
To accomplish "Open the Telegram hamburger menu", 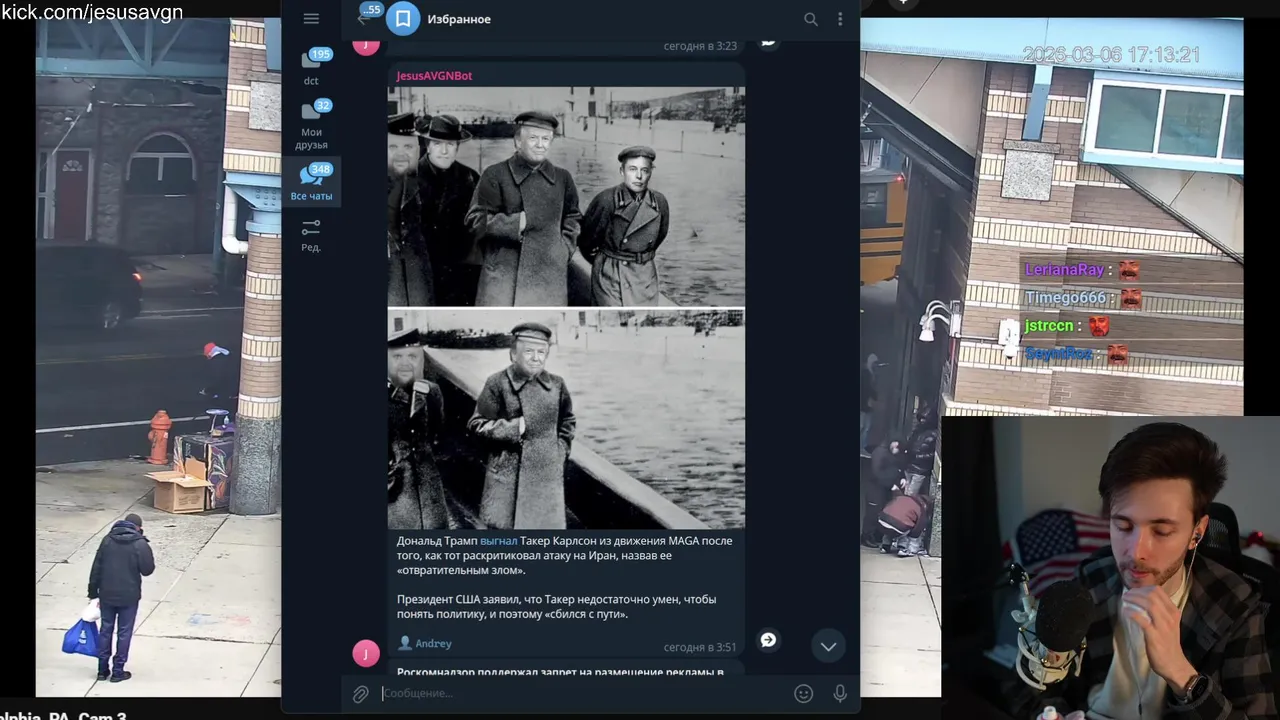I will [311, 19].
